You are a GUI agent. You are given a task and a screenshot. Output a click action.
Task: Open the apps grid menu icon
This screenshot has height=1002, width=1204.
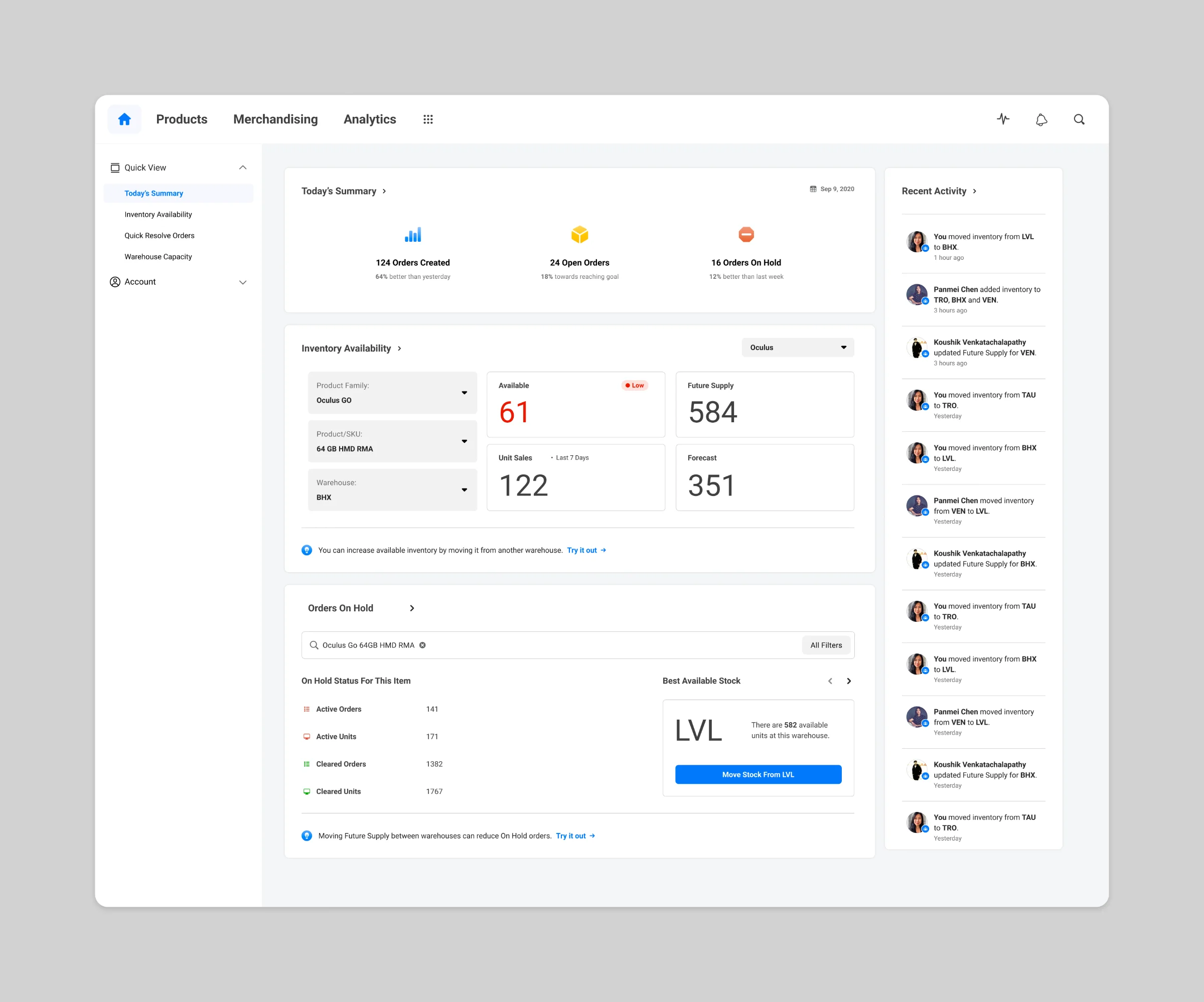point(428,119)
